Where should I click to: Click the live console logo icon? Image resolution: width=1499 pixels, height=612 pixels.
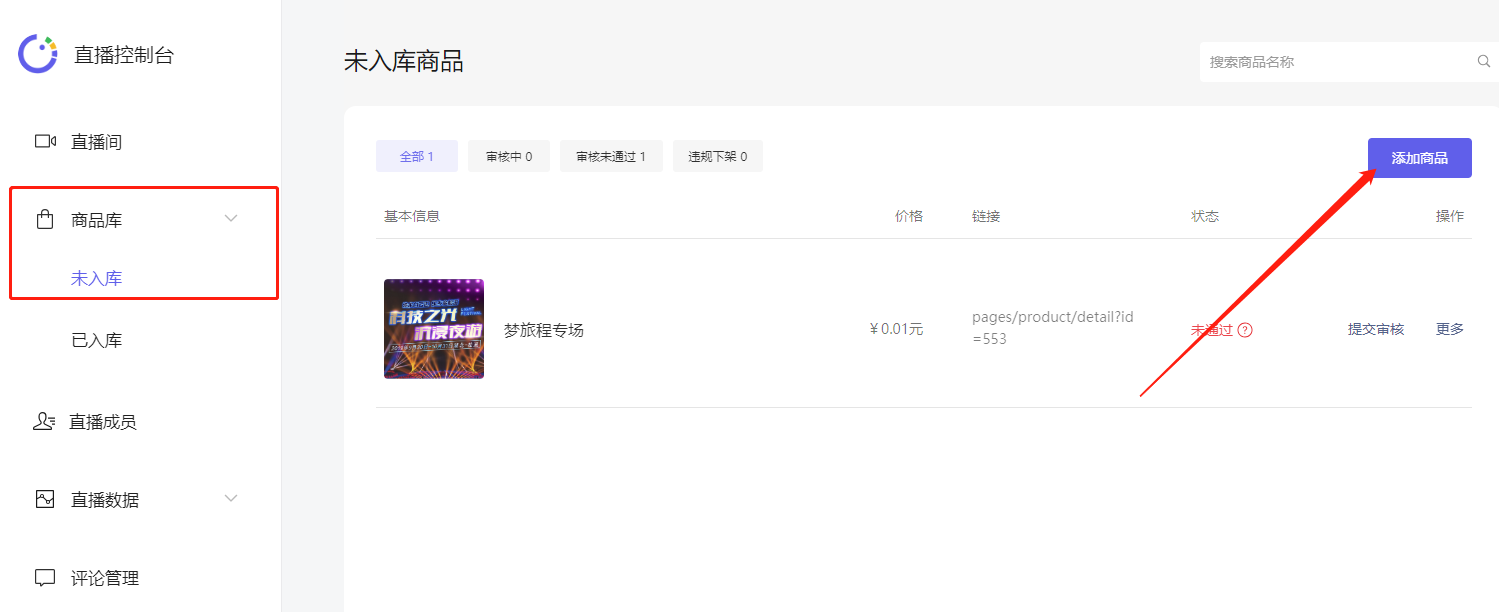(x=39, y=54)
